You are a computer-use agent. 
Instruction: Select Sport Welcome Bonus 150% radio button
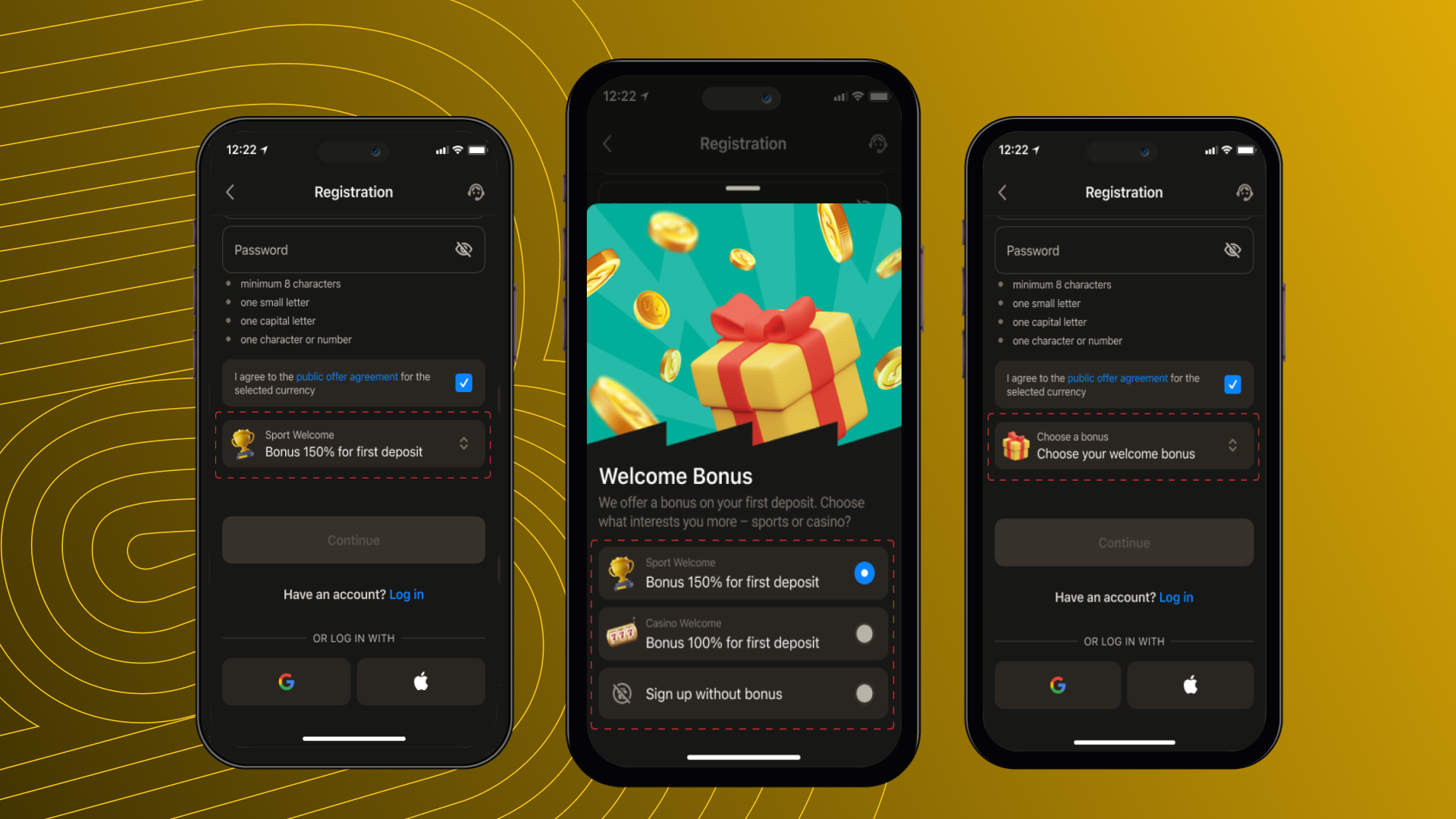click(862, 573)
